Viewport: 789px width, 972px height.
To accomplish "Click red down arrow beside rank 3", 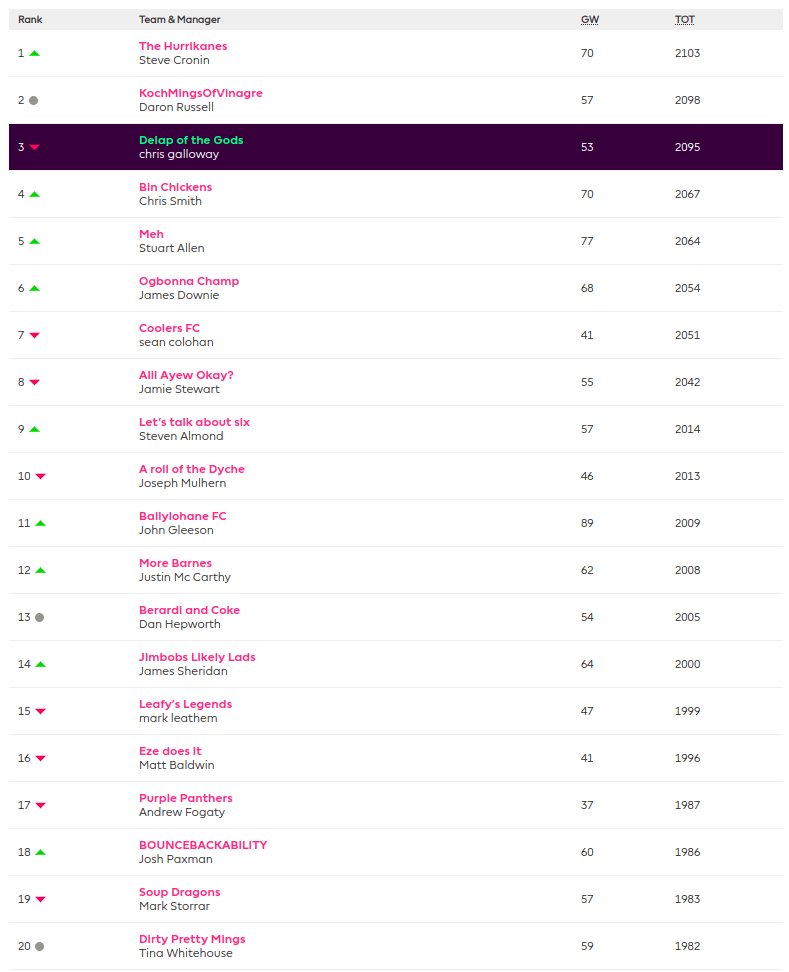I will (34, 147).
